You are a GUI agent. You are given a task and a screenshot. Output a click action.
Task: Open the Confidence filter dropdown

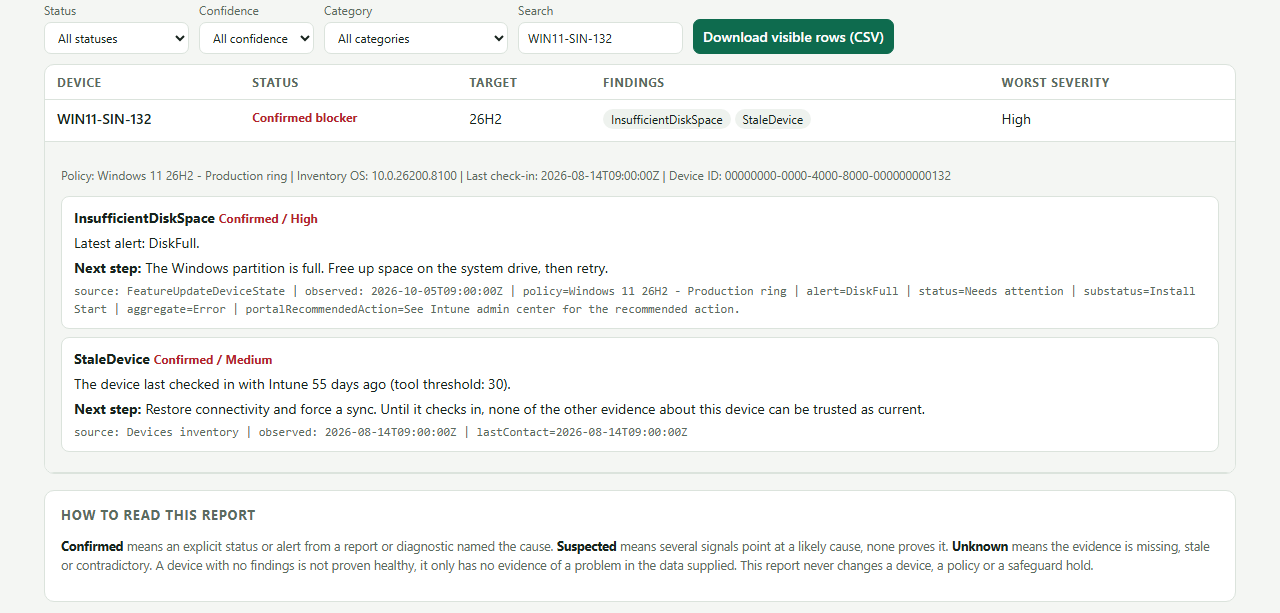[256, 39]
